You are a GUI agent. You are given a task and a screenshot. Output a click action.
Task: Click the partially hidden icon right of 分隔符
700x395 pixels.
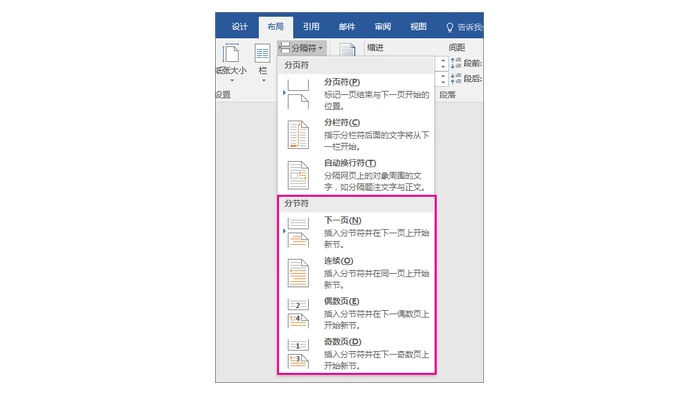(x=347, y=49)
